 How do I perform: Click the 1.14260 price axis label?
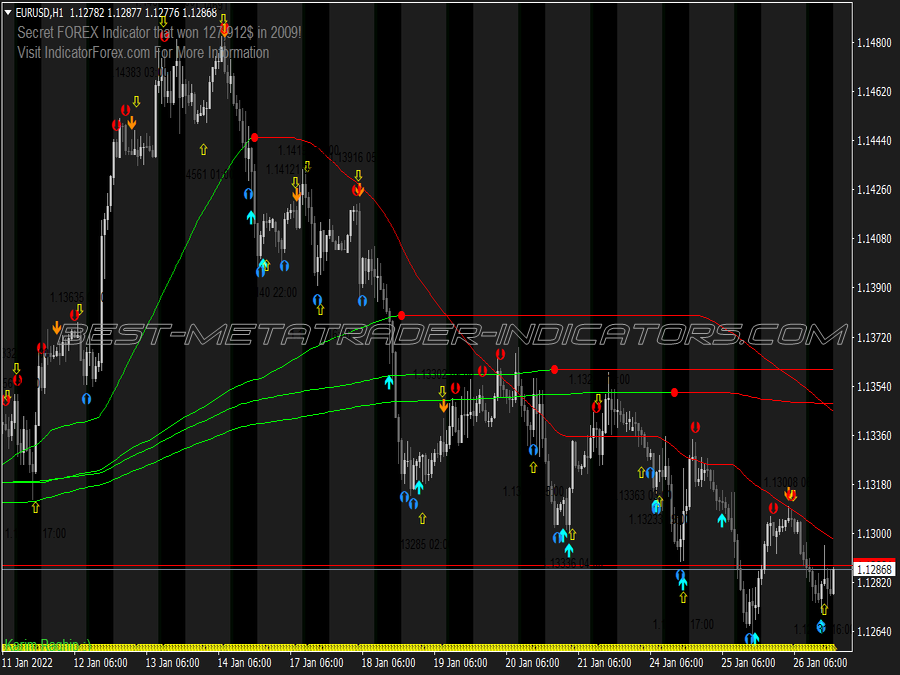874,190
